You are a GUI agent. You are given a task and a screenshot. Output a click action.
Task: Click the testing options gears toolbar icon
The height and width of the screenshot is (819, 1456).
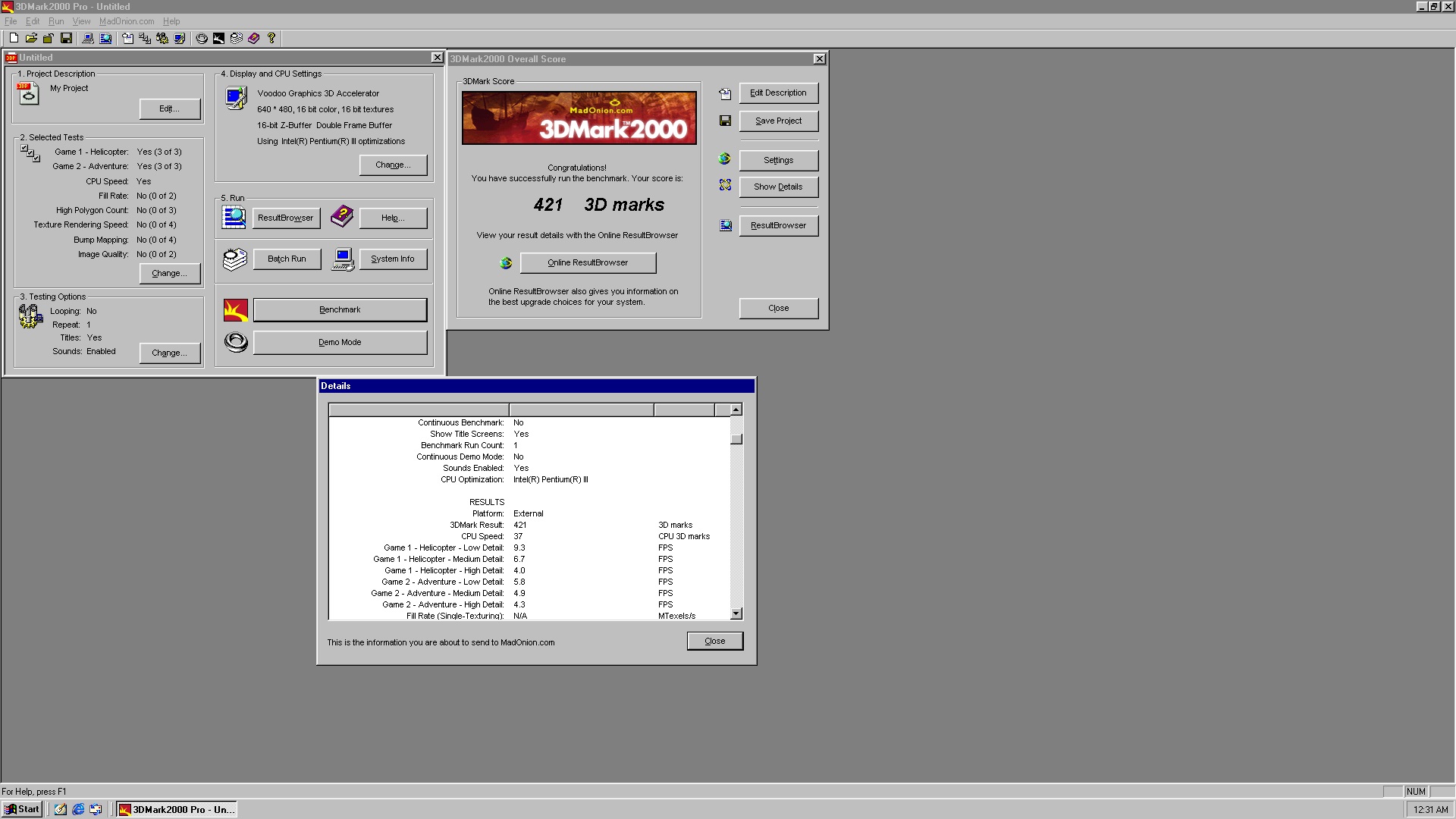(x=162, y=38)
